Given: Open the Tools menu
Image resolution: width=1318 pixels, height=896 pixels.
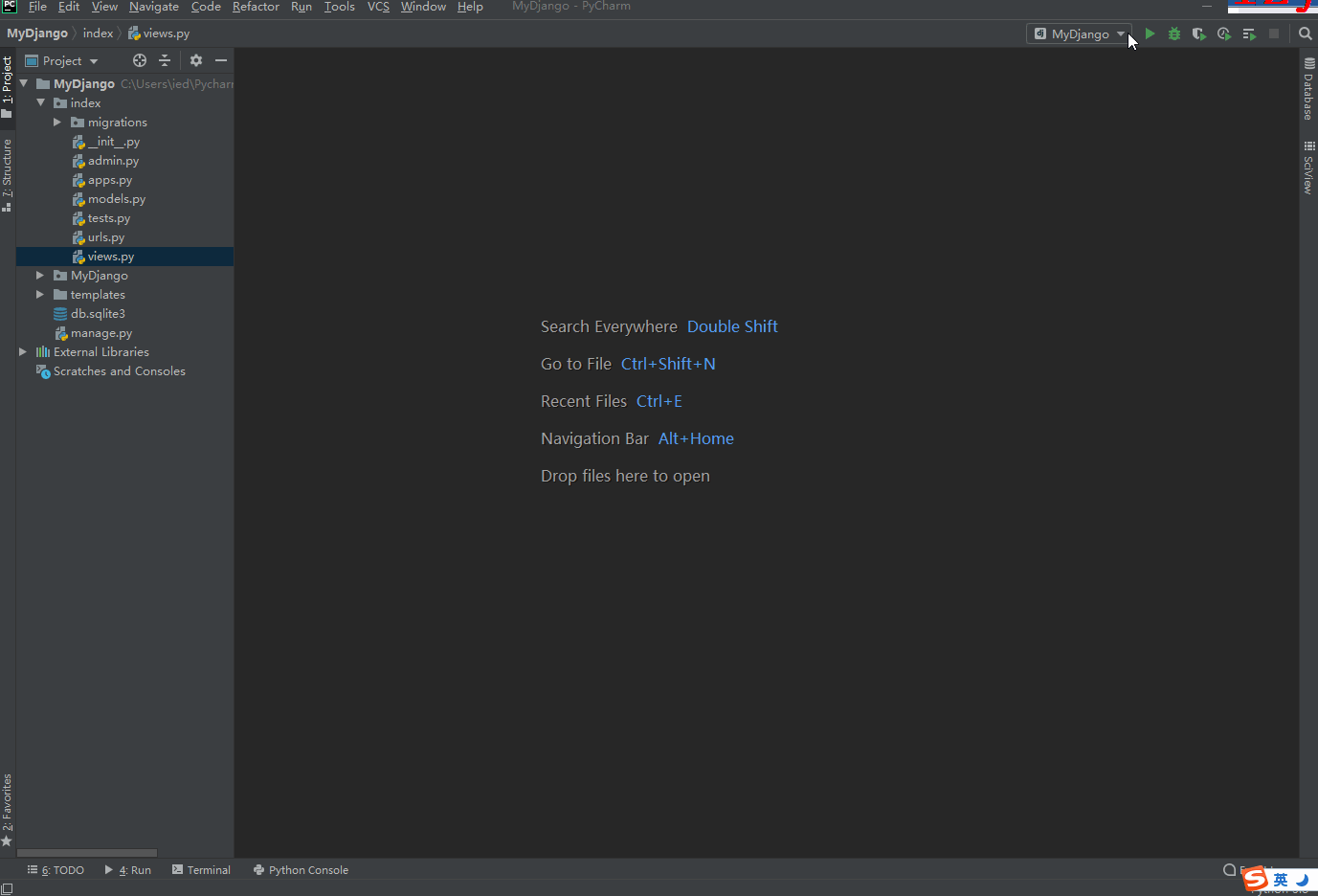Looking at the screenshot, I should (x=340, y=7).
